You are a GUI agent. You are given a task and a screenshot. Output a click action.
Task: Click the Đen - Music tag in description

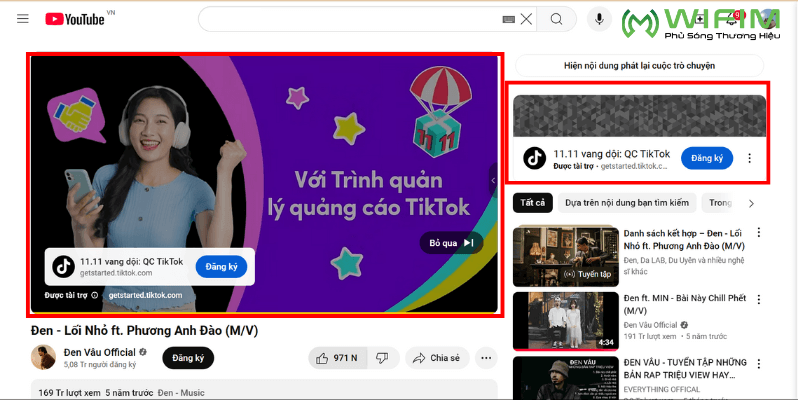coord(181,393)
